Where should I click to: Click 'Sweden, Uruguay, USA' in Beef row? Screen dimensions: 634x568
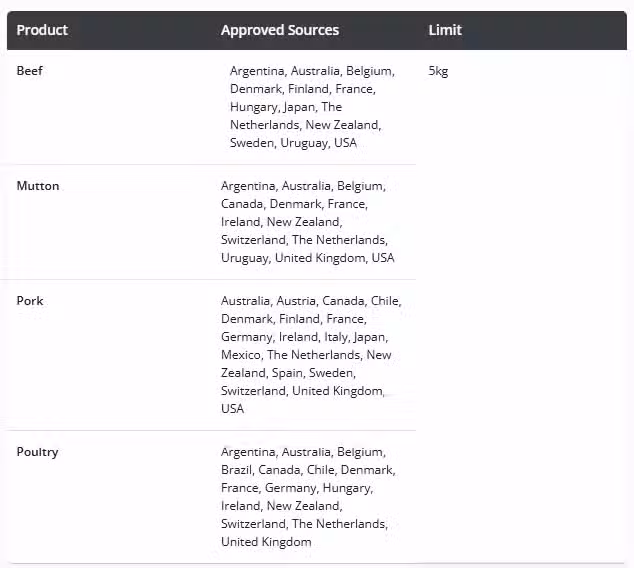point(293,143)
